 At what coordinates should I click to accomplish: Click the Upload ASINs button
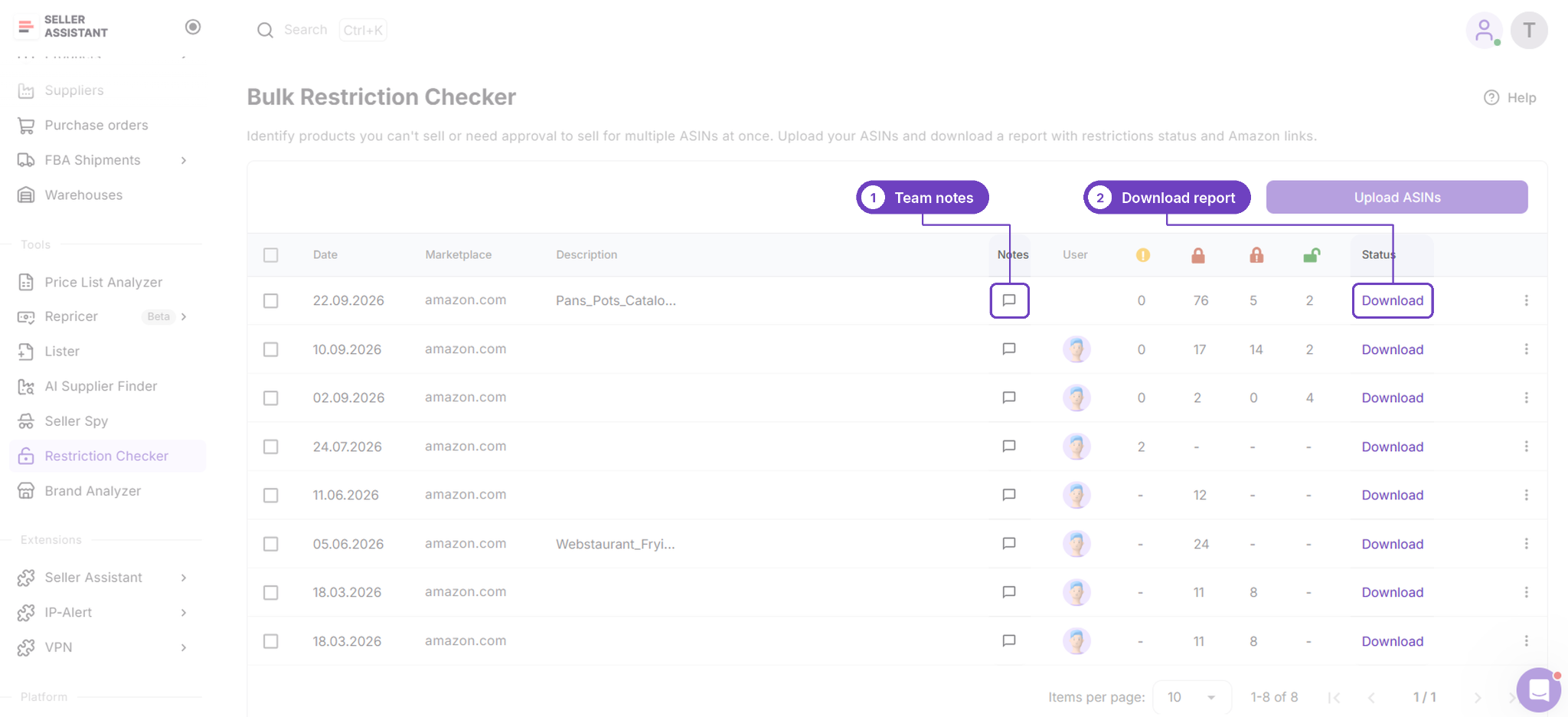click(x=1397, y=198)
